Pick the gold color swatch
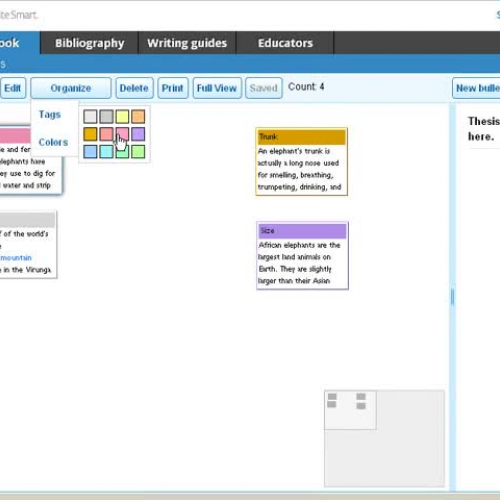The image size is (500, 500). [x=90, y=134]
